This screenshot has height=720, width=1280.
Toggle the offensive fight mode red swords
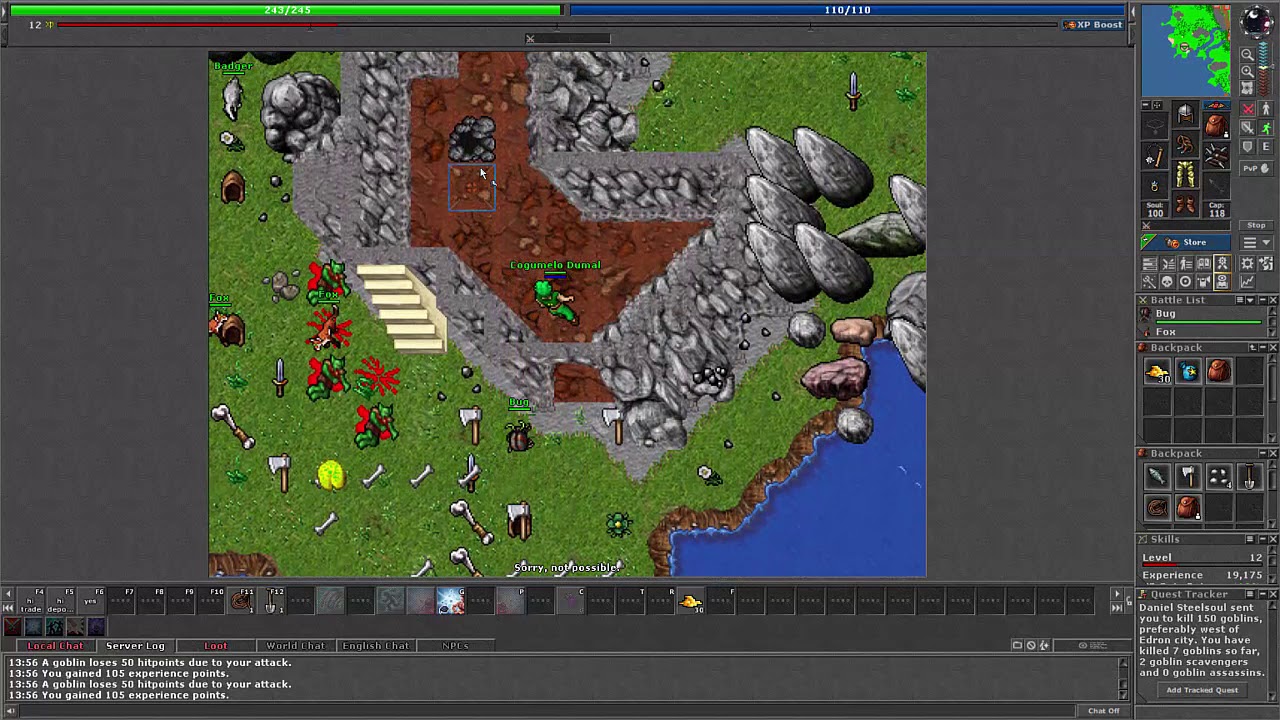(1248, 109)
